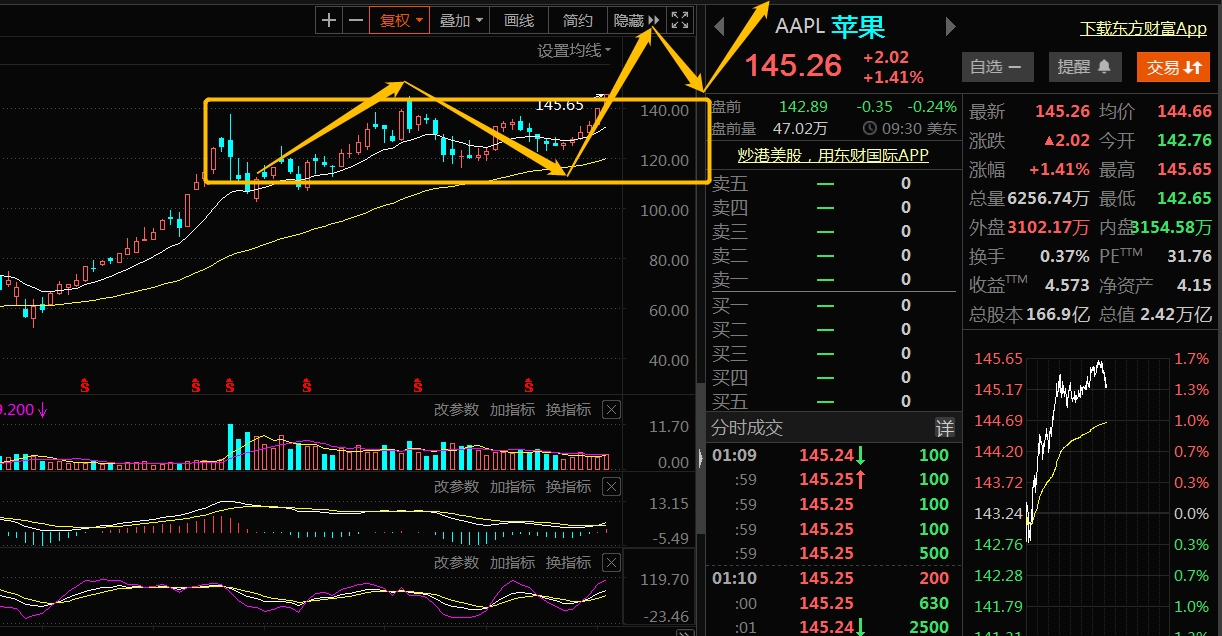Click the 苹果 stock name

(858, 26)
